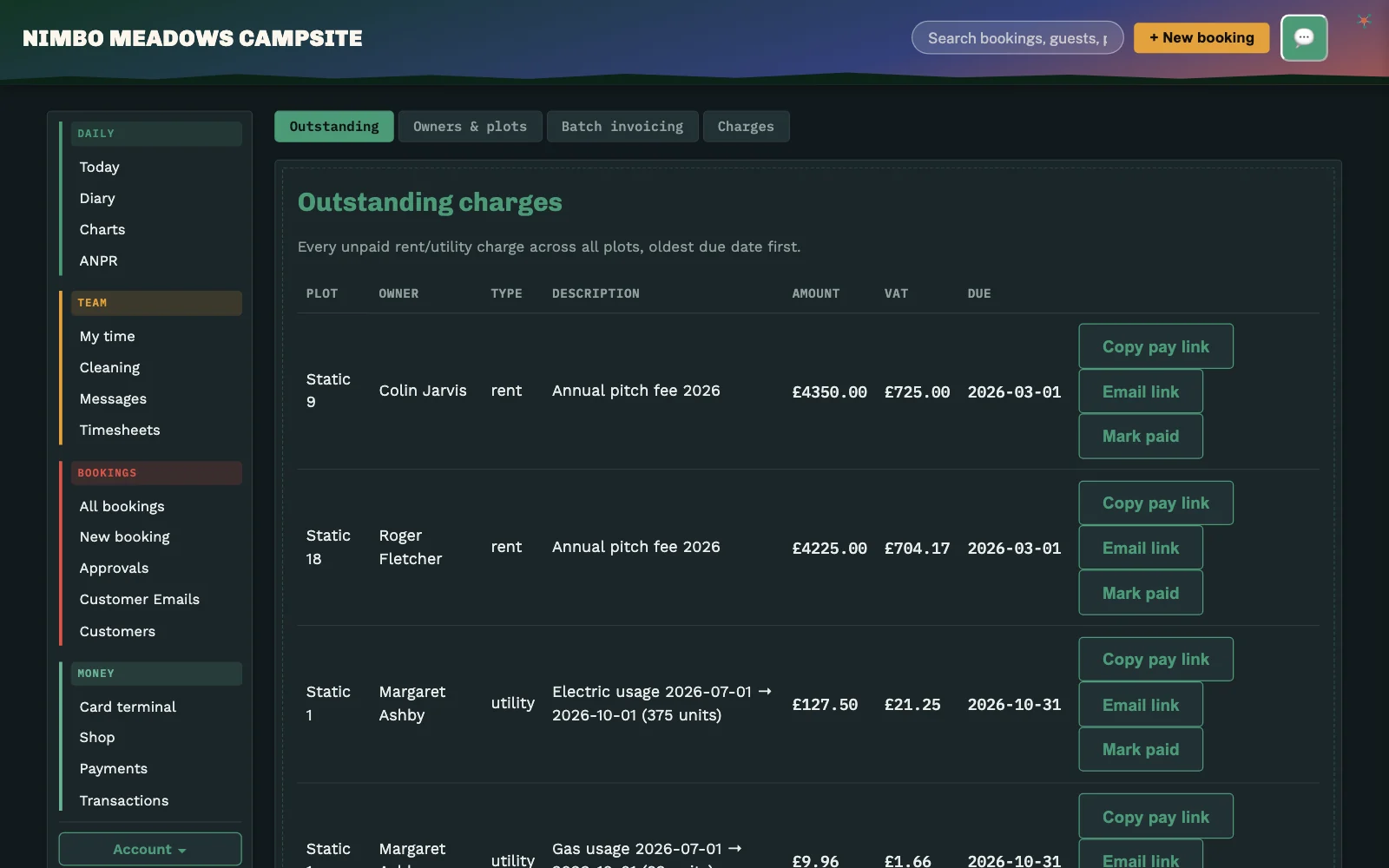Mark Electric usage charge paid
This screenshot has width=1389, height=868.
tap(1141, 749)
